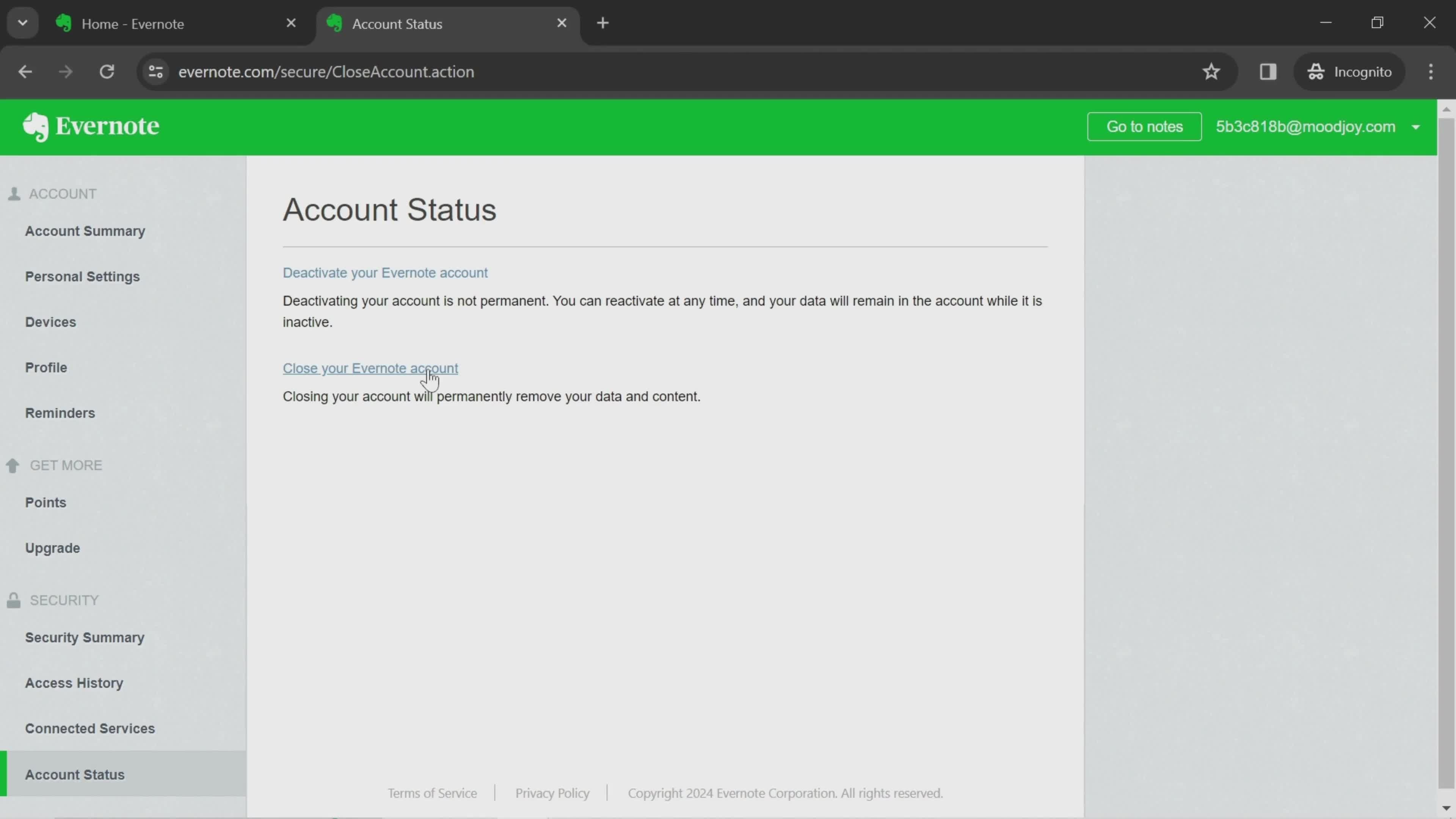Navigate to Personal Settings

(82, 276)
